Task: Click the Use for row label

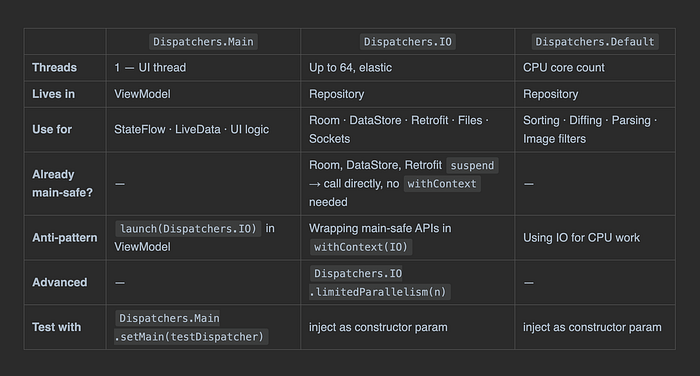Action: pos(52,130)
